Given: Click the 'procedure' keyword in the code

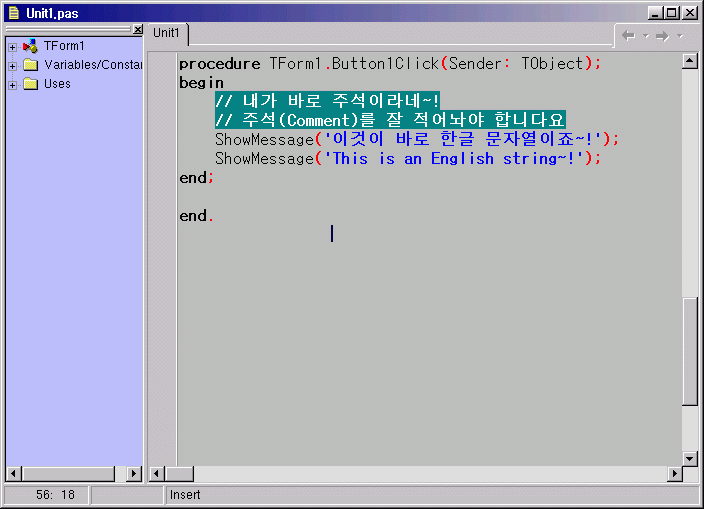Looking at the screenshot, I should click(x=220, y=64).
